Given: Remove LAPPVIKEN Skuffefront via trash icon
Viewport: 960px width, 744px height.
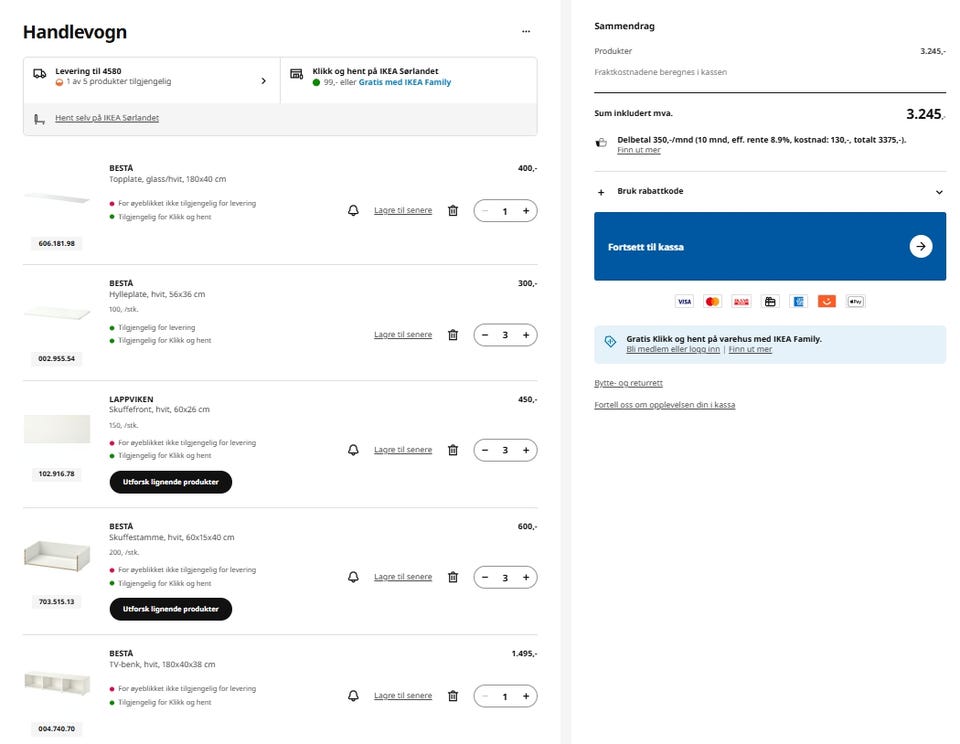Looking at the screenshot, I should 453,450.
